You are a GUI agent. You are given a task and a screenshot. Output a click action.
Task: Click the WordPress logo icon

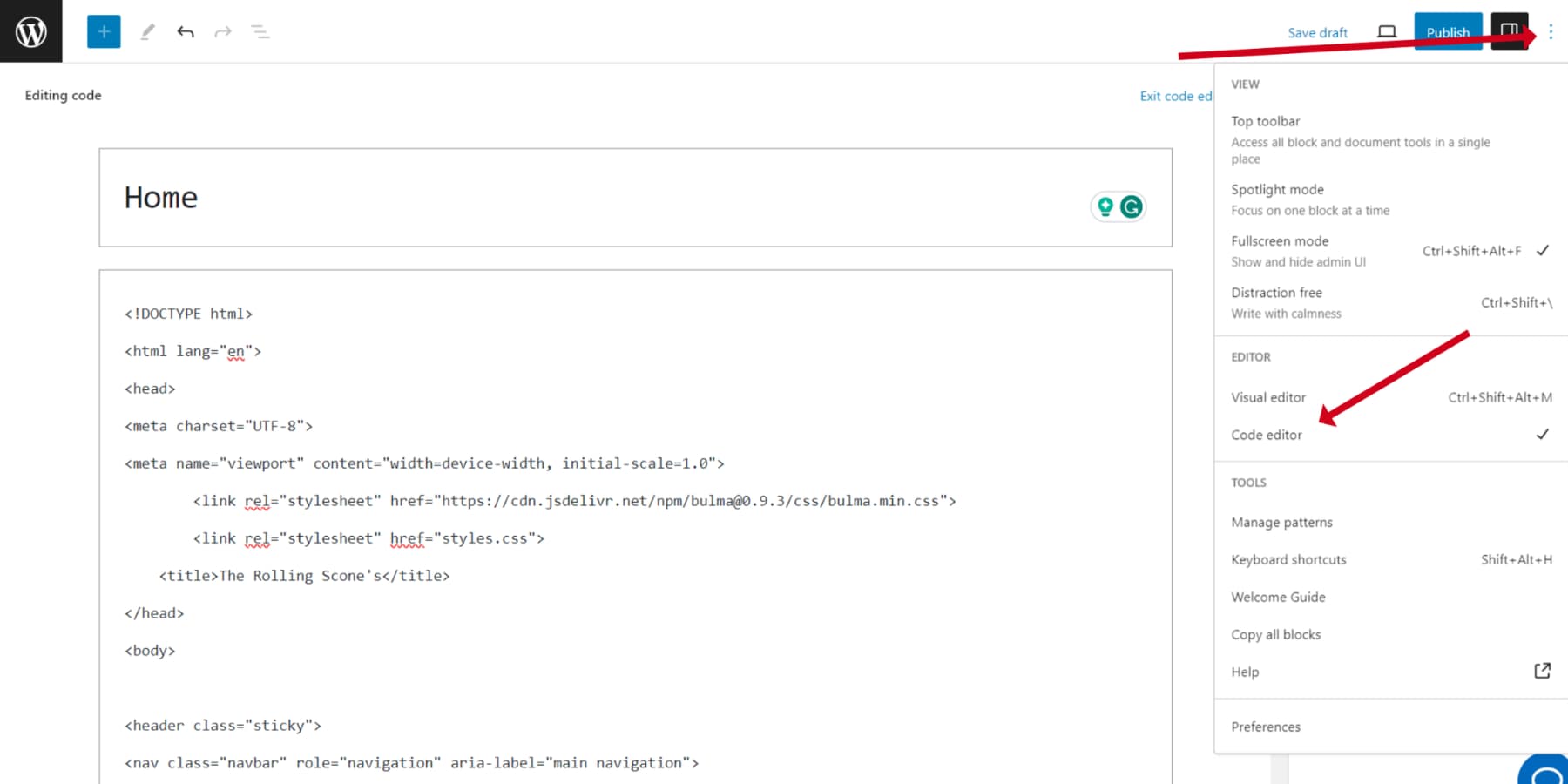pyautogui.click(x=31, y=31)
